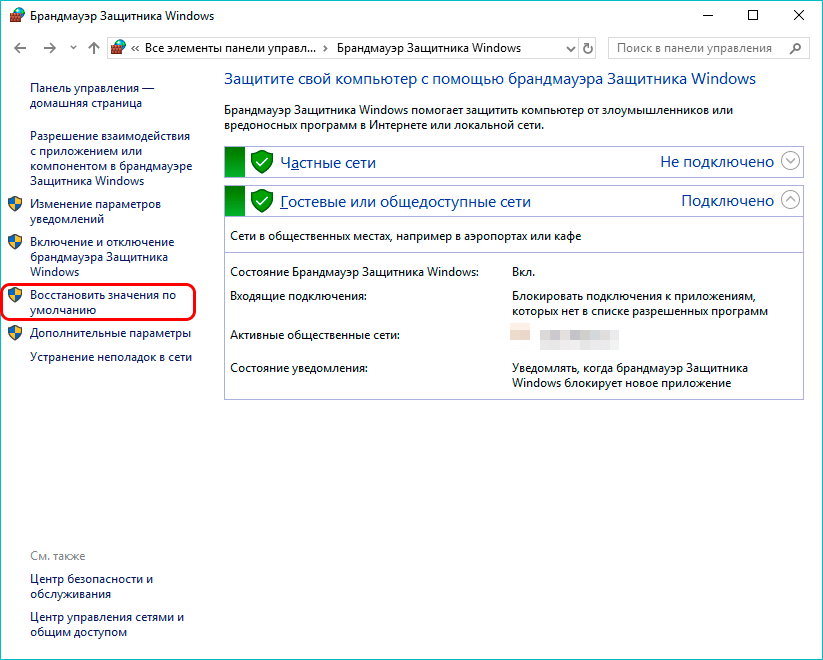Click 'Гостевые или общедоступные сети' heading
The height and width of the screenshot is (660, 823).
point(405,202)
